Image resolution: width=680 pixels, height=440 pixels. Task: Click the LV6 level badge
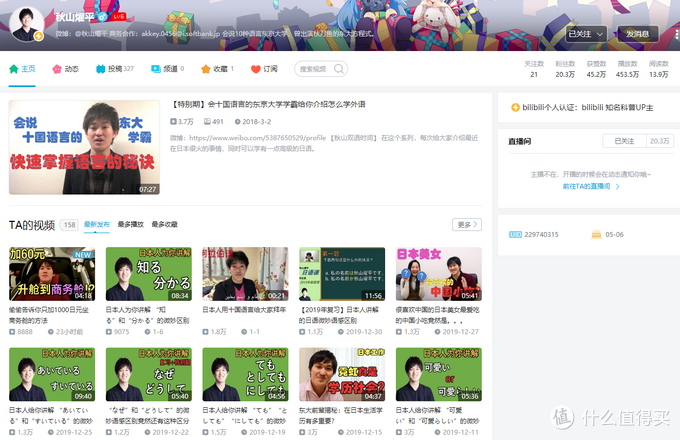click(x=119, y=16)
